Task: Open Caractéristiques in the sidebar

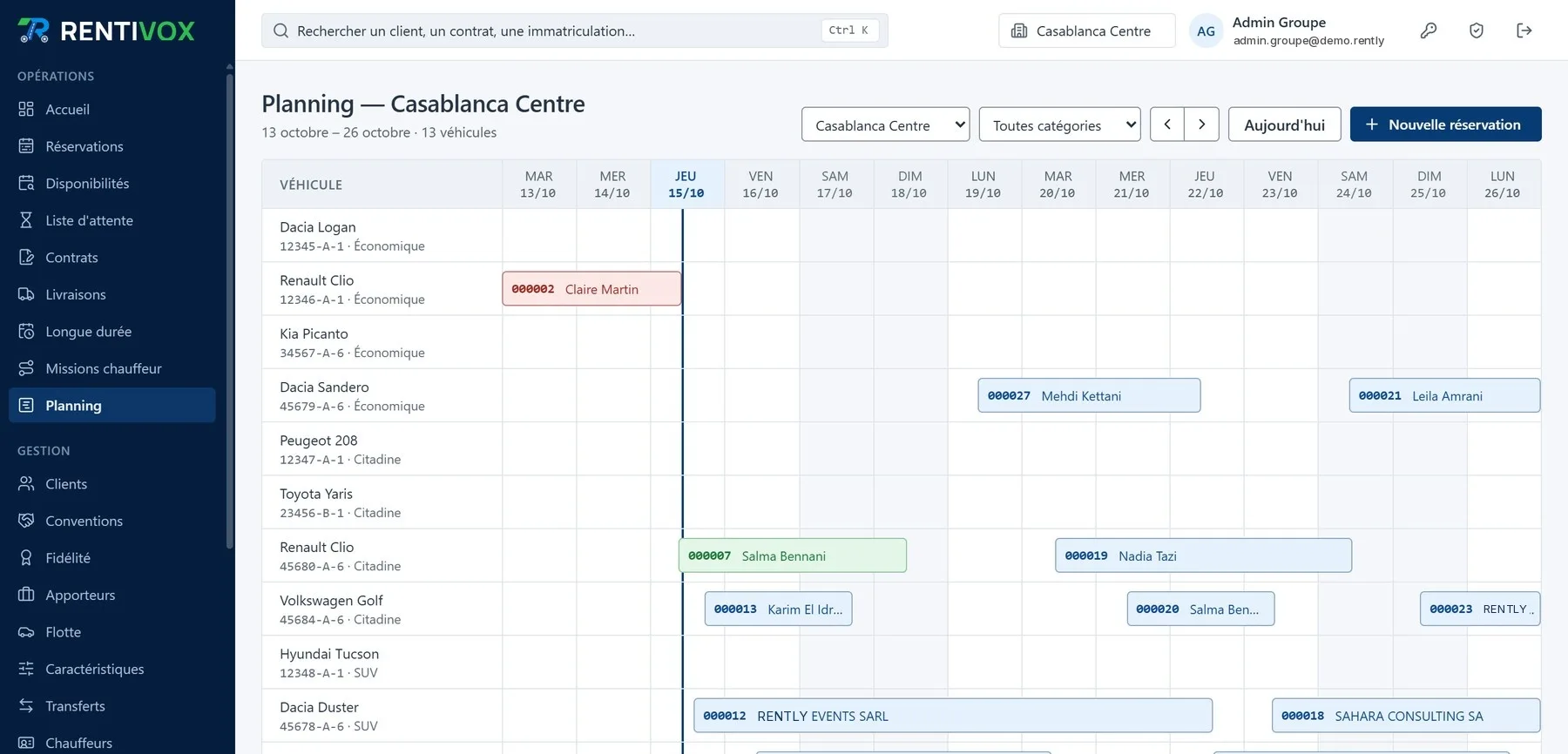Action: pyautogui.click(x=112, y=669)
